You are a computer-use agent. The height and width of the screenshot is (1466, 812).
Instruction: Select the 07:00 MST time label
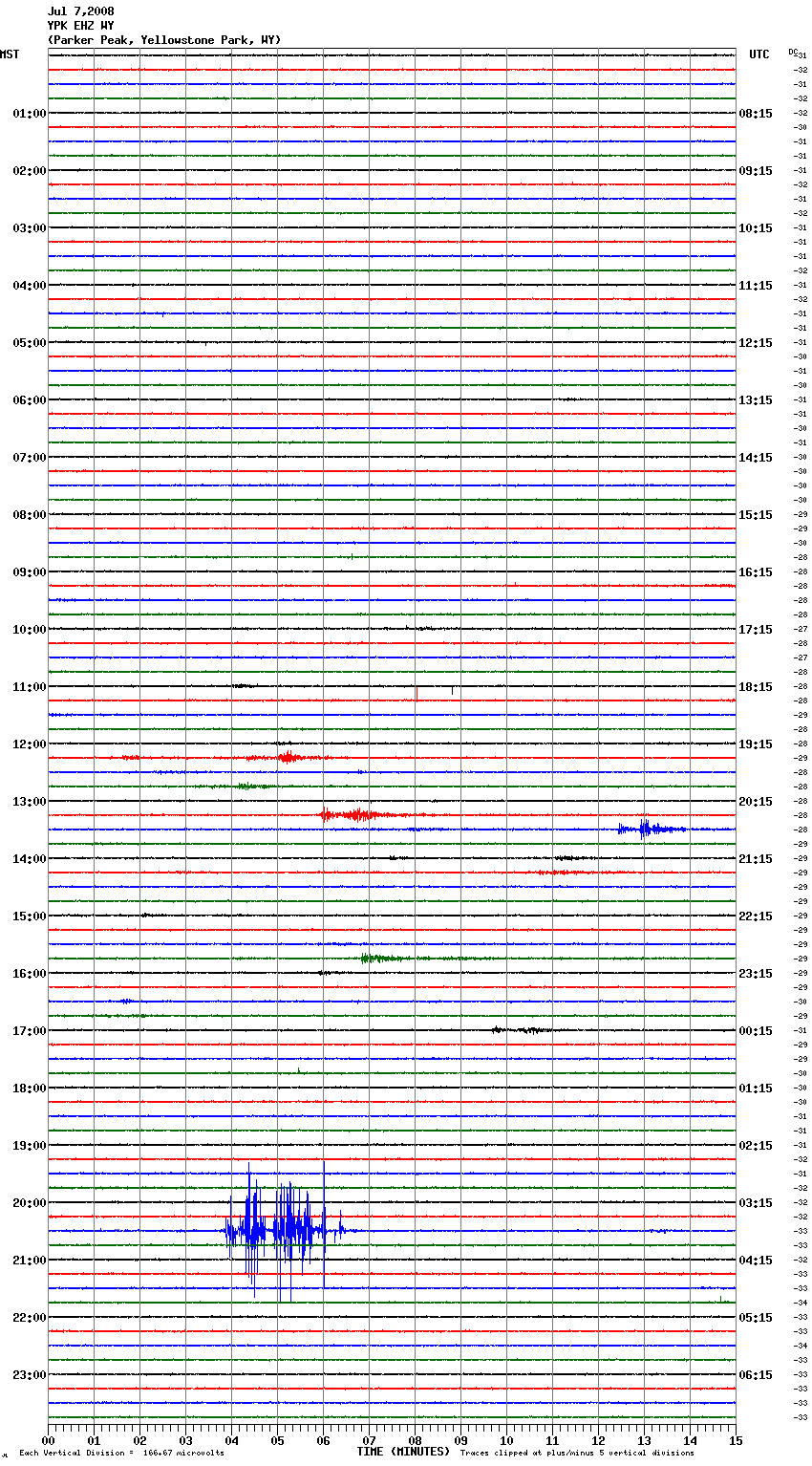click(x=30, y=458)
